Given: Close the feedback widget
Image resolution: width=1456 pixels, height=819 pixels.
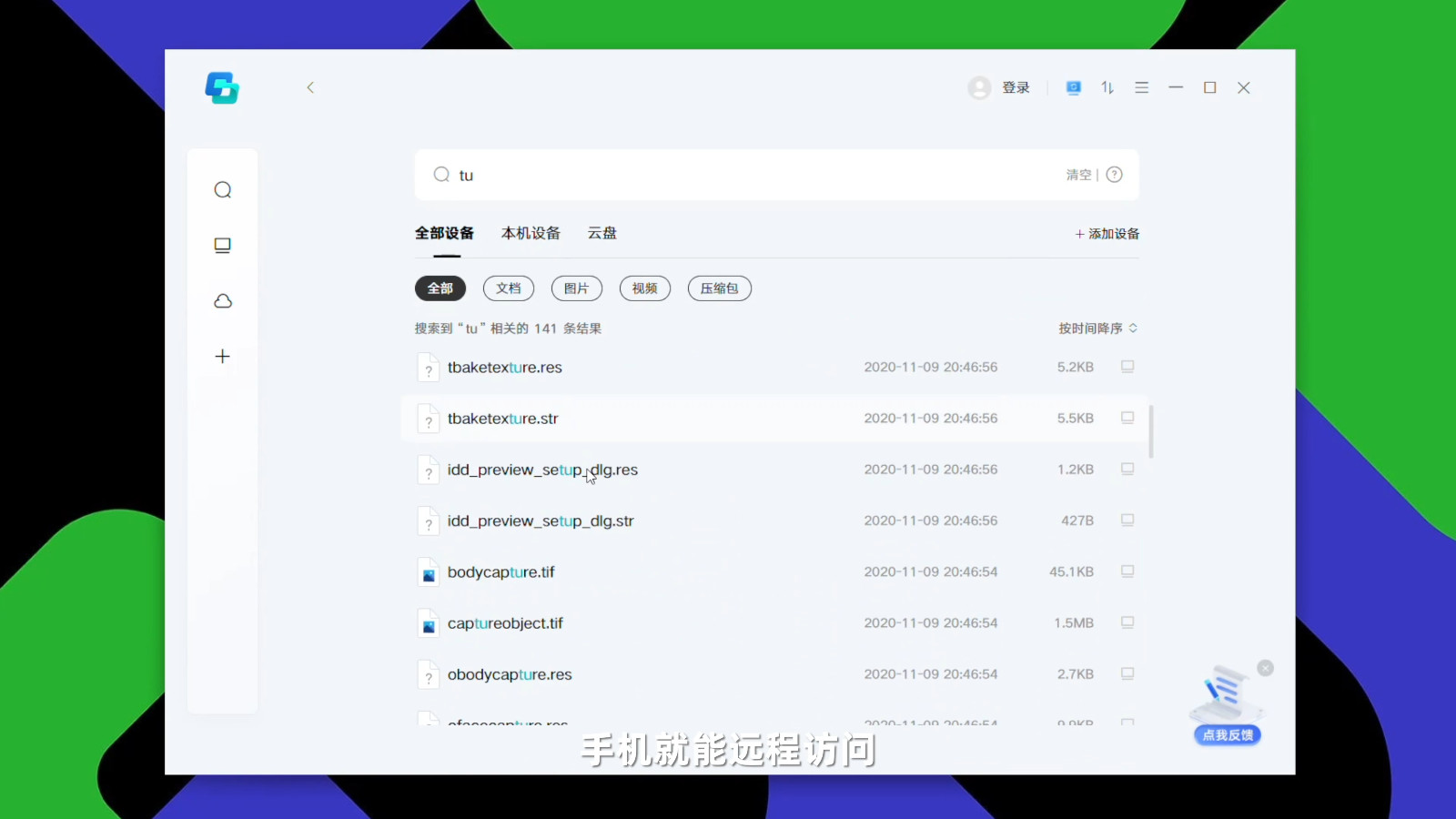Looking at the screenshot, I should (x=1265, y=668).
